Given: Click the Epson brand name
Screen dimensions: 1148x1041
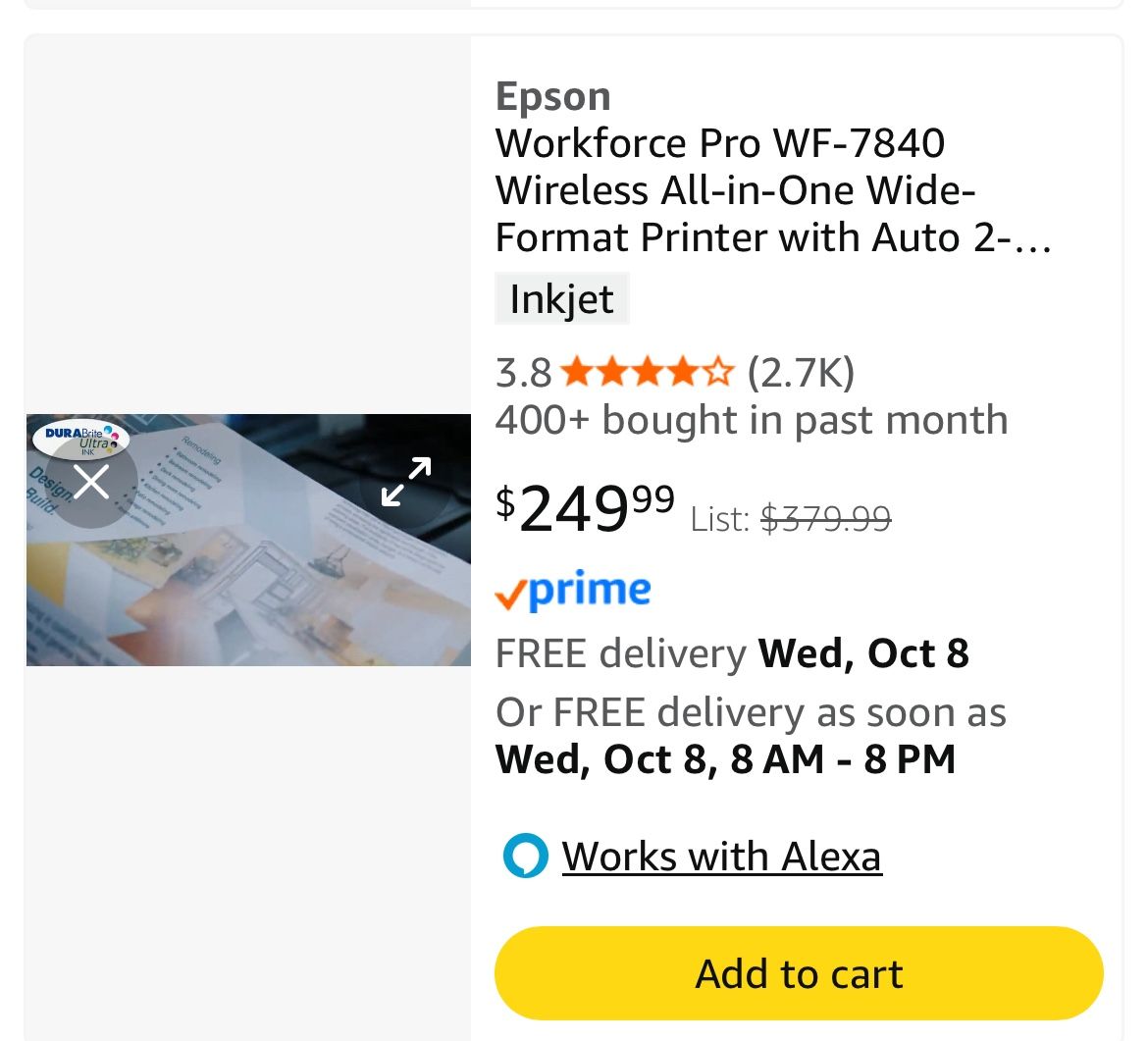Looking at the screenshot, I should click(553, 96).
